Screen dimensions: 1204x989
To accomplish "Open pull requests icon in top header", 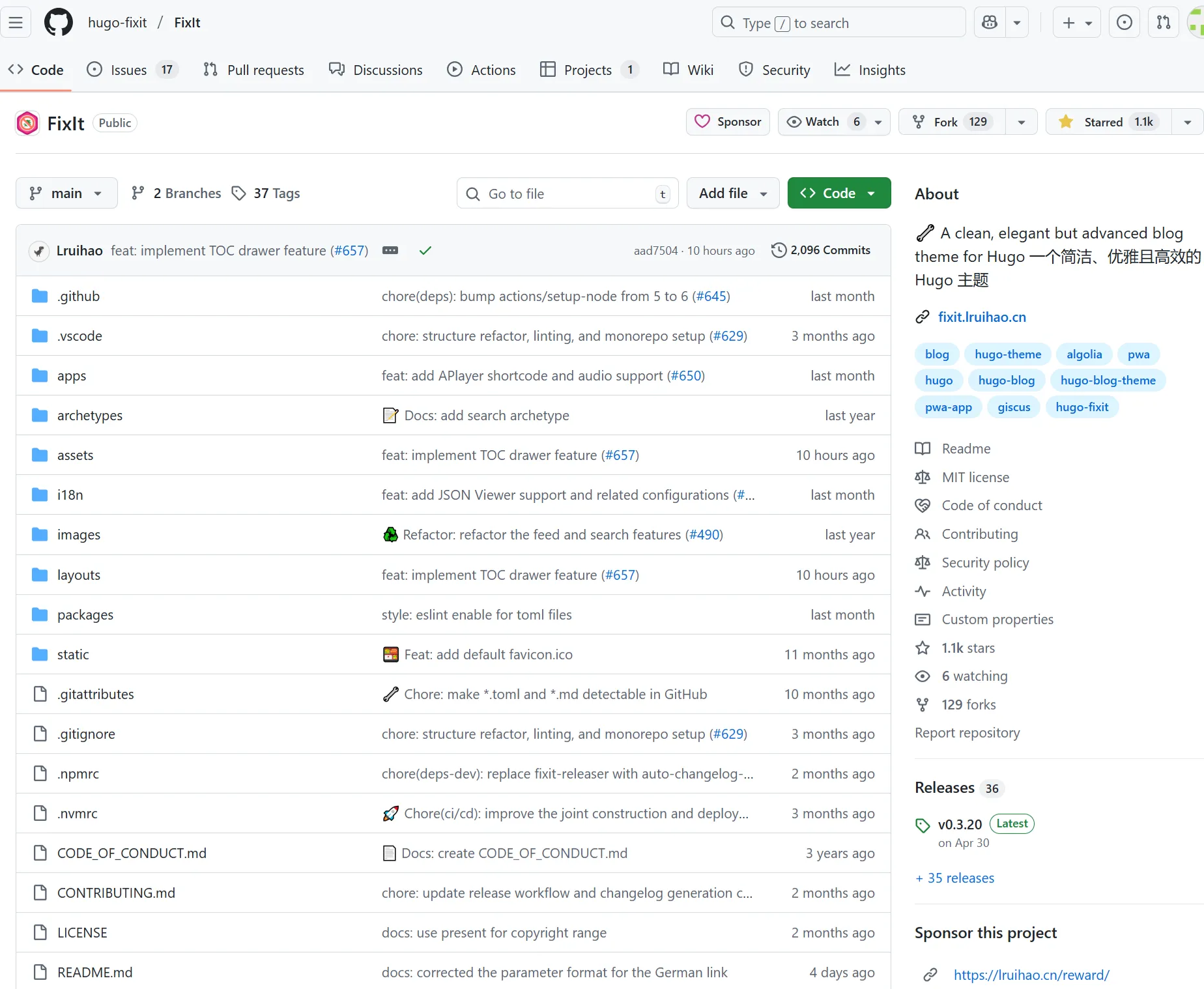I will [1164, 23].
